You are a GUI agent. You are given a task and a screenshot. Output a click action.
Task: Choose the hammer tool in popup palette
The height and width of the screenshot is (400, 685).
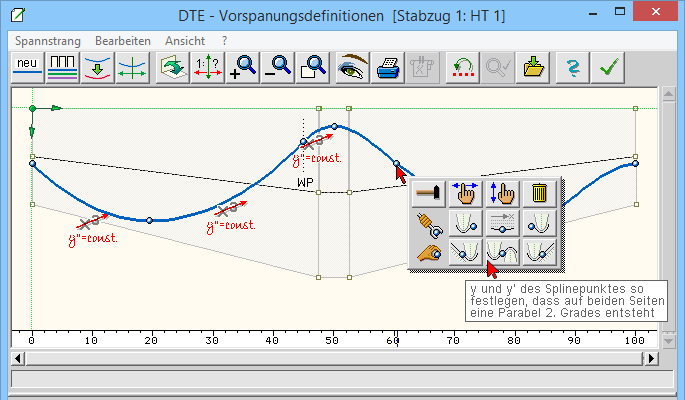click(x=430, y=193)
